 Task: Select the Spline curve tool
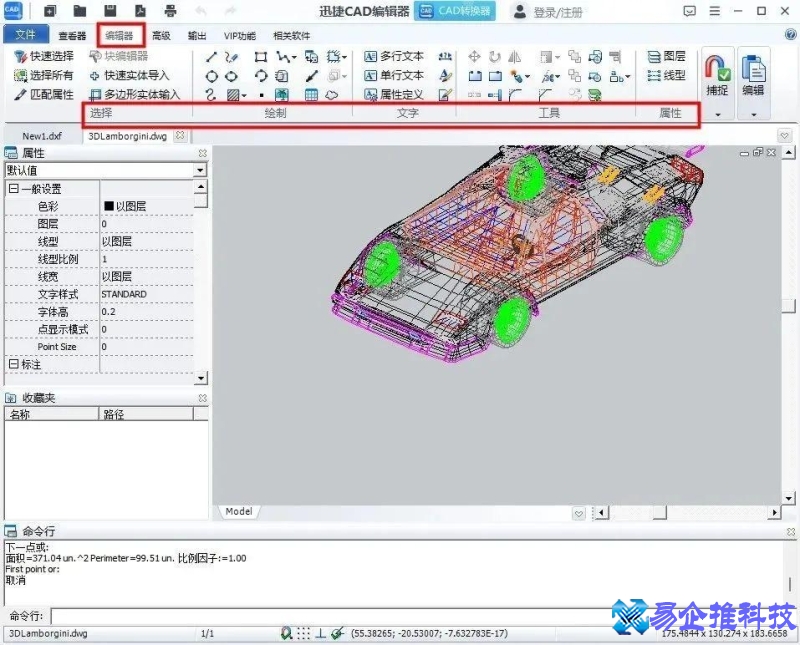coord(211,95)
